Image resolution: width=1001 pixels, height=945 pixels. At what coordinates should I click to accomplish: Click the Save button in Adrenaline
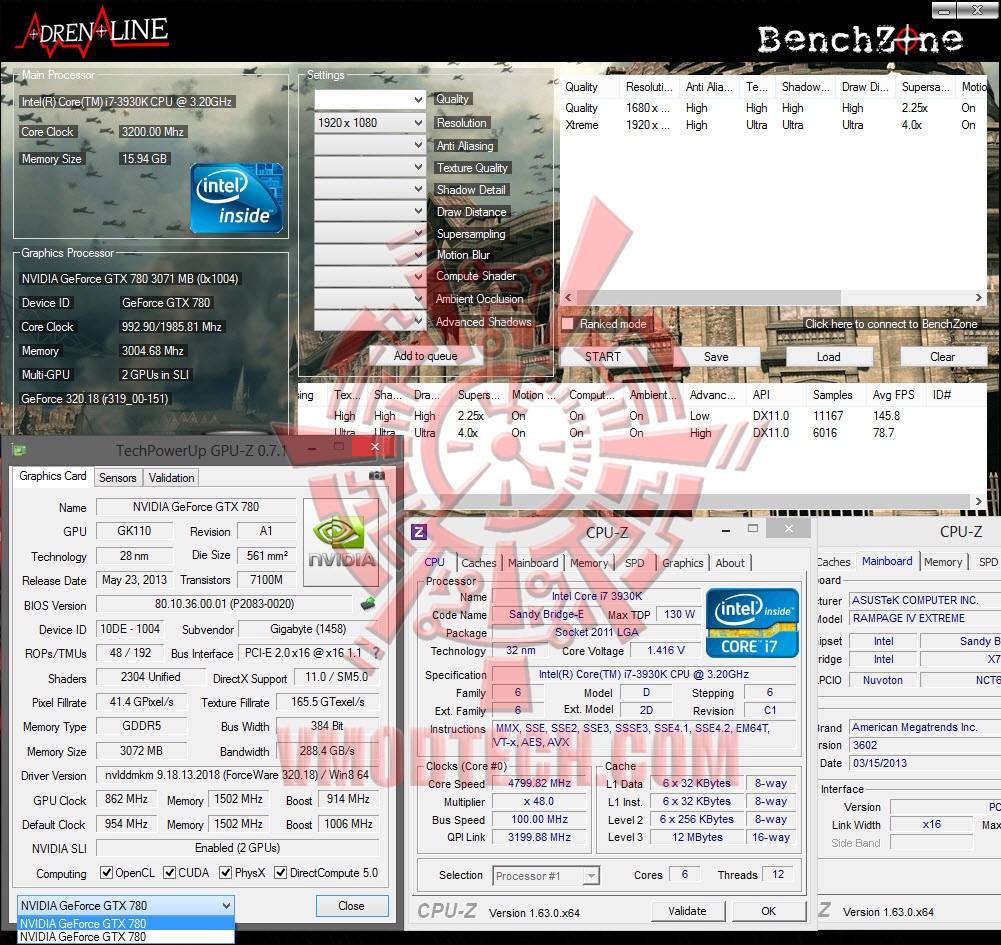[716, 357]
